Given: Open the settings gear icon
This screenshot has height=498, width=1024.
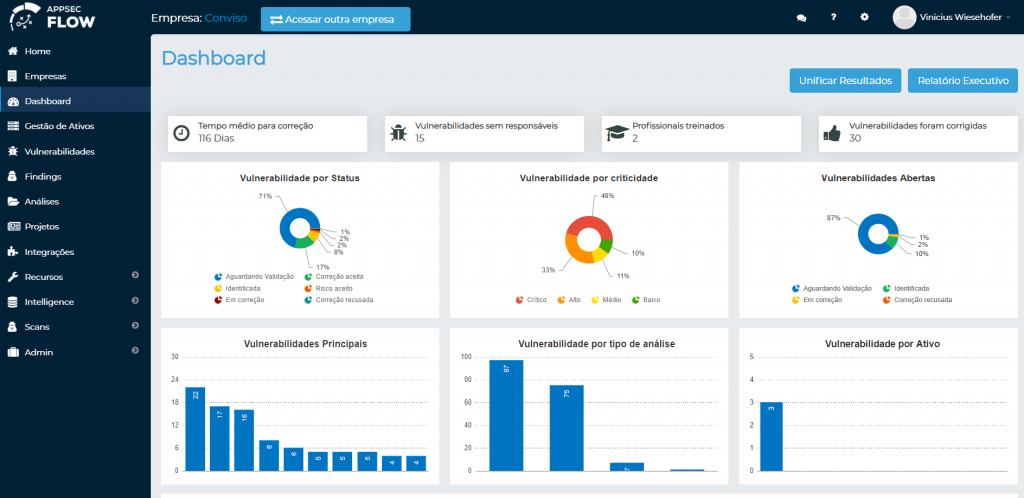Looking at the screenshot, I should (x=865, y=18).
